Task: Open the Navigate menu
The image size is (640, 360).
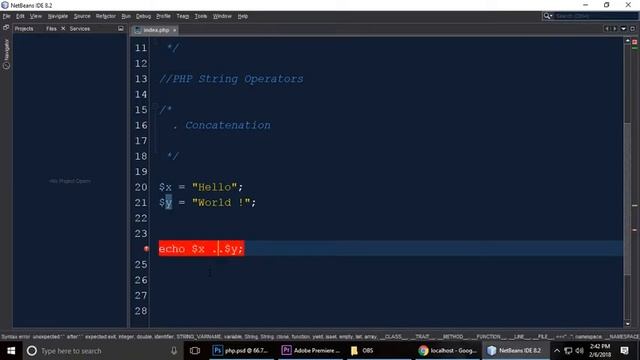Action: 58,16
